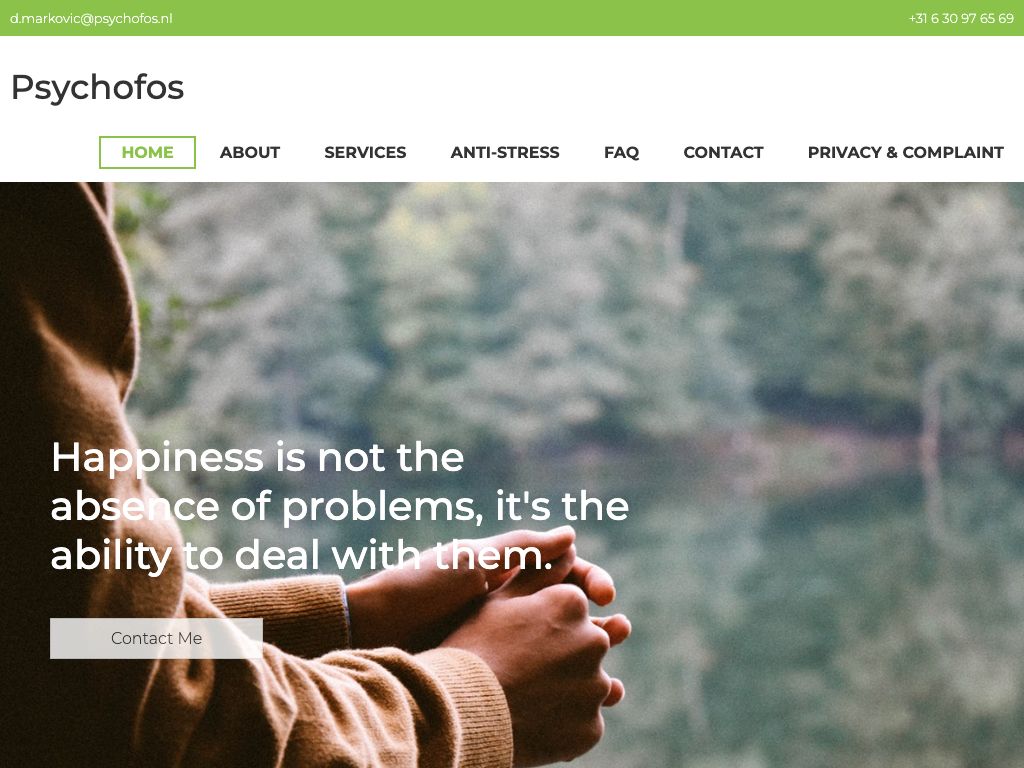Click the green top contact bar
The height and width of the screenshot is (768, 1024).
click(x=512, y=18)
